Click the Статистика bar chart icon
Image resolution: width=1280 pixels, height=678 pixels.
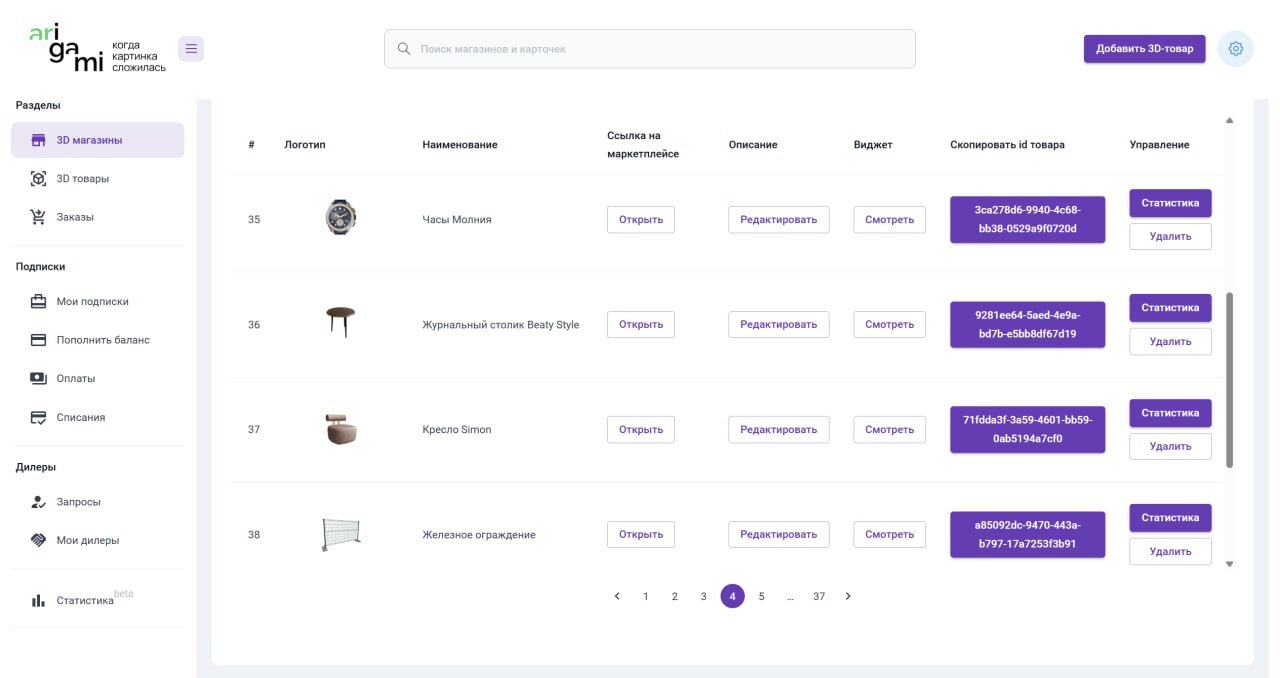point(39,600)
